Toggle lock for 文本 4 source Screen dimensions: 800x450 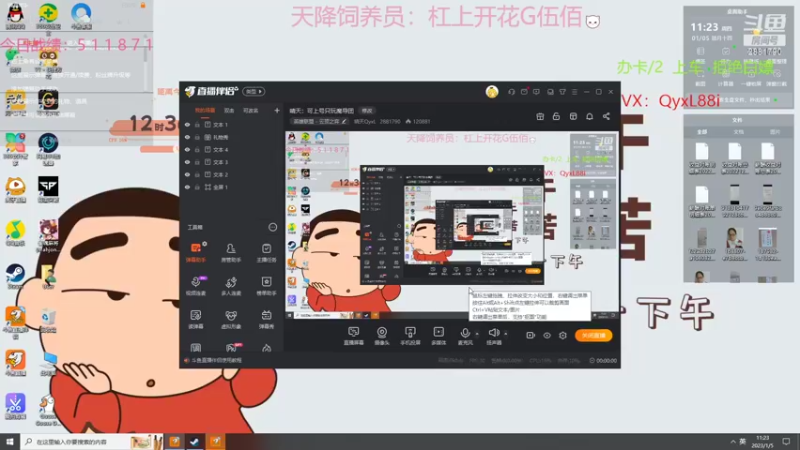(197, 149)
